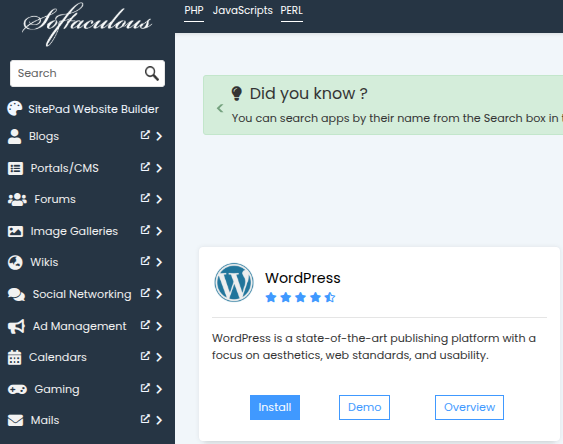
Task: Click the Forums group icon
Action: (x=17, y=200)
